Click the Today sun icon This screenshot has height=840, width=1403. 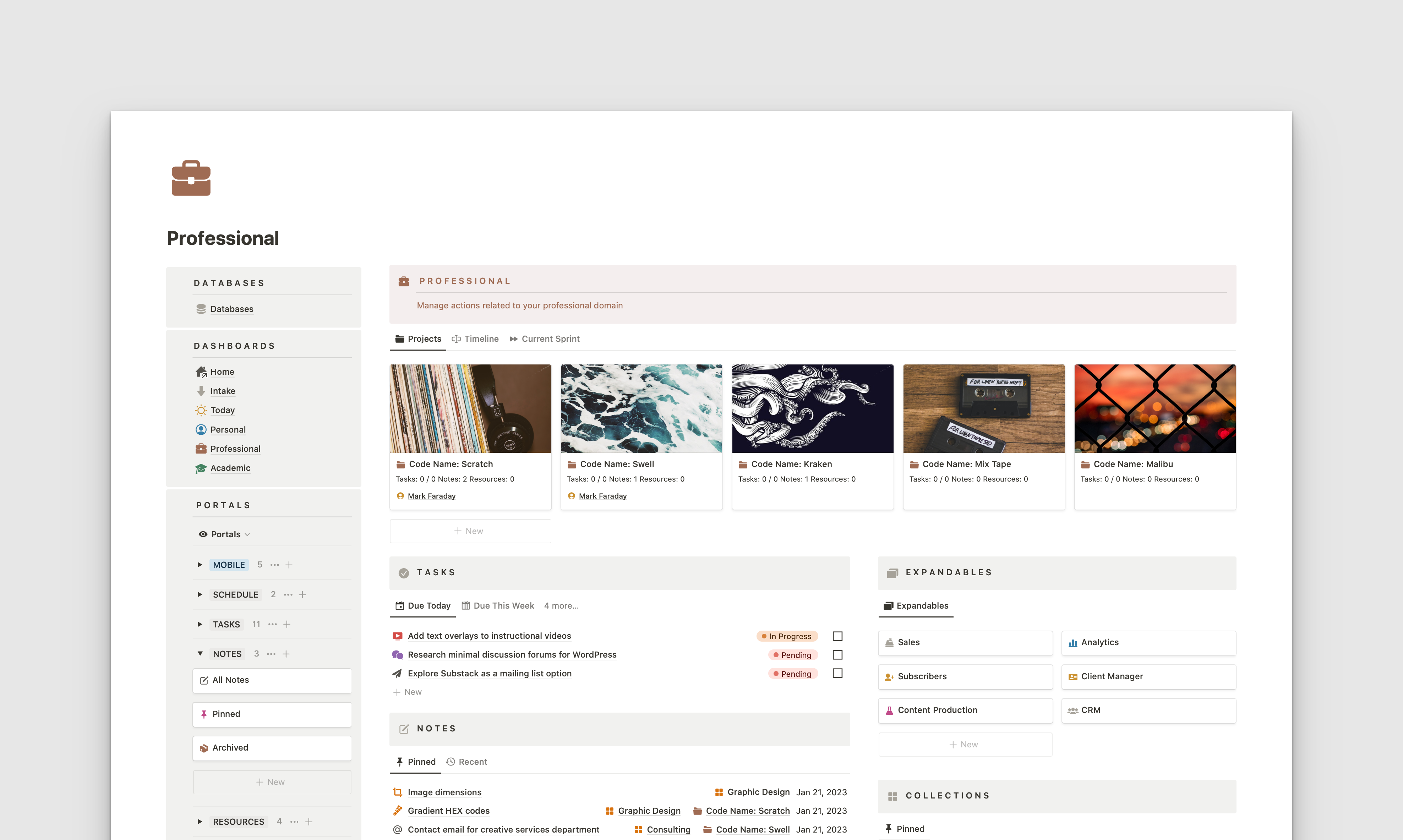tap(201, 410)
